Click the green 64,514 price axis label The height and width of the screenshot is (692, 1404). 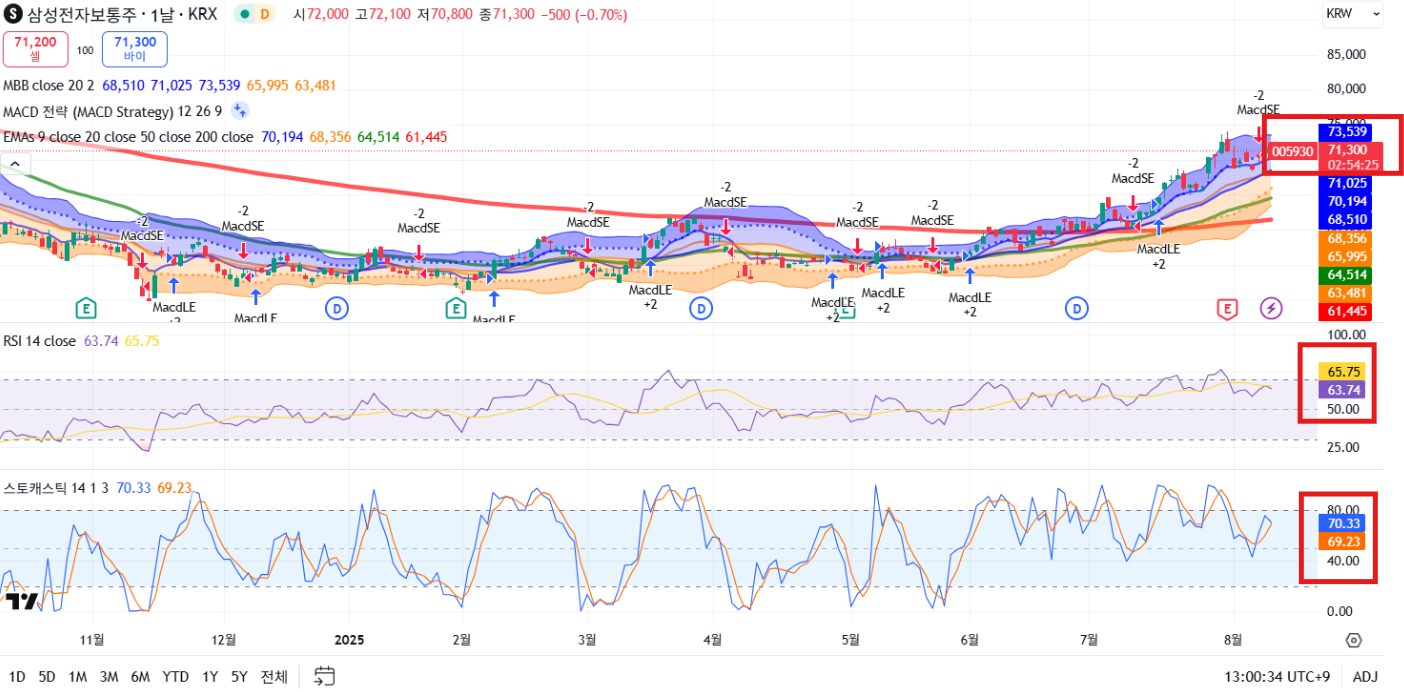(x=1346, y=275)
